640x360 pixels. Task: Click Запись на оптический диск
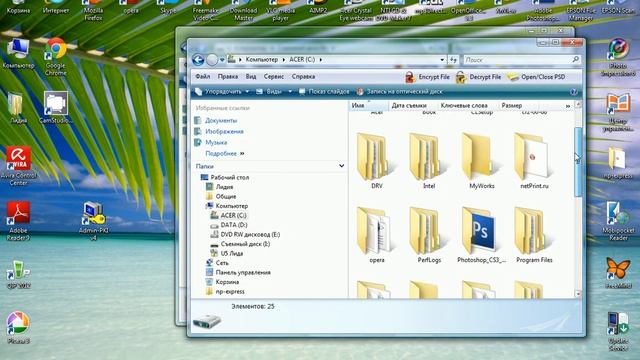point(400,91)
